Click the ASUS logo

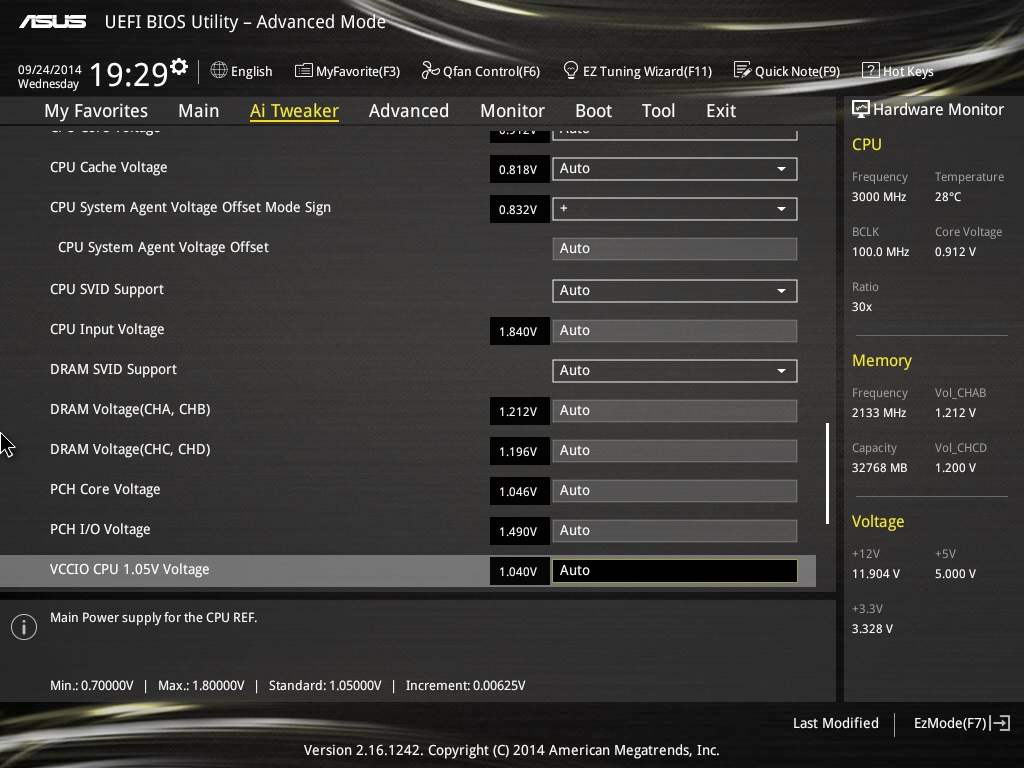52,22
